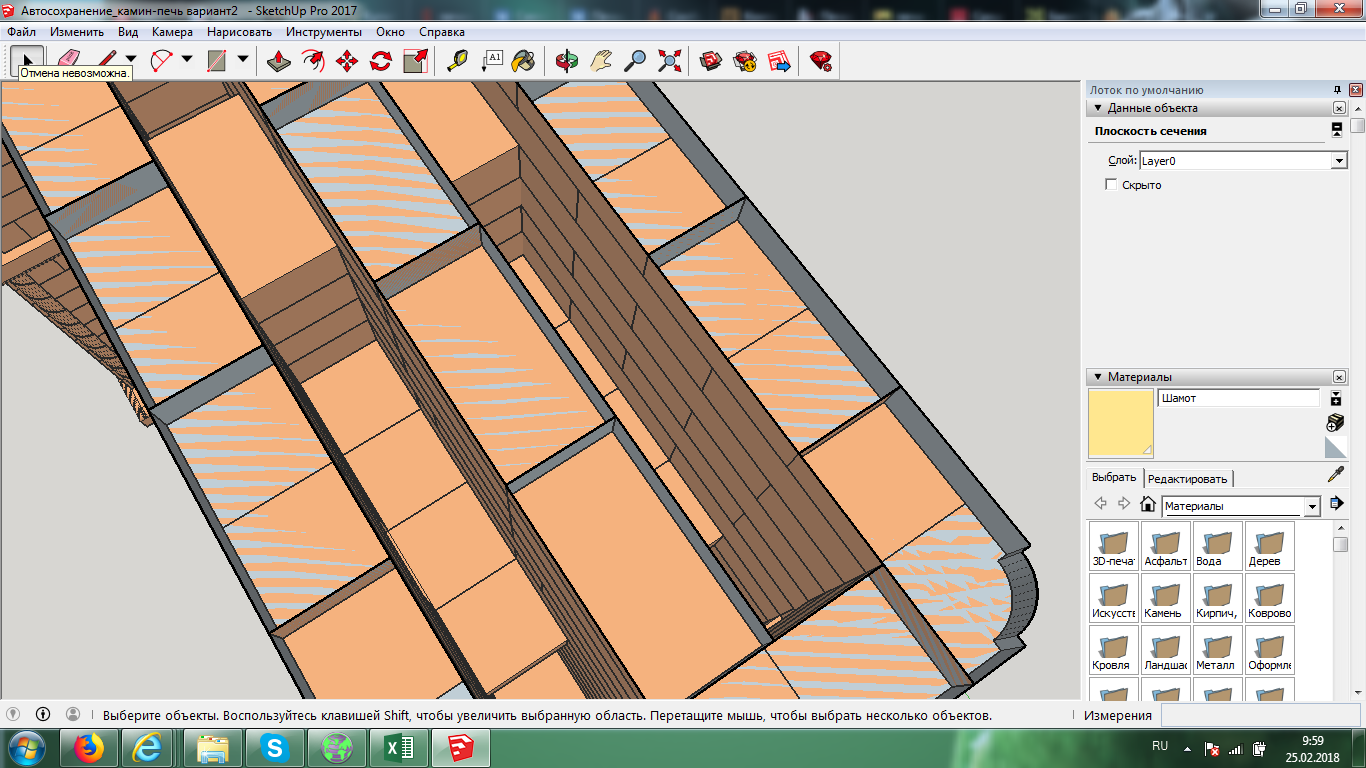Screen dimensions: 1366x768
Task: Open the Кровля materials folder
Action: pyautogui.click(x=1112, y=650)
